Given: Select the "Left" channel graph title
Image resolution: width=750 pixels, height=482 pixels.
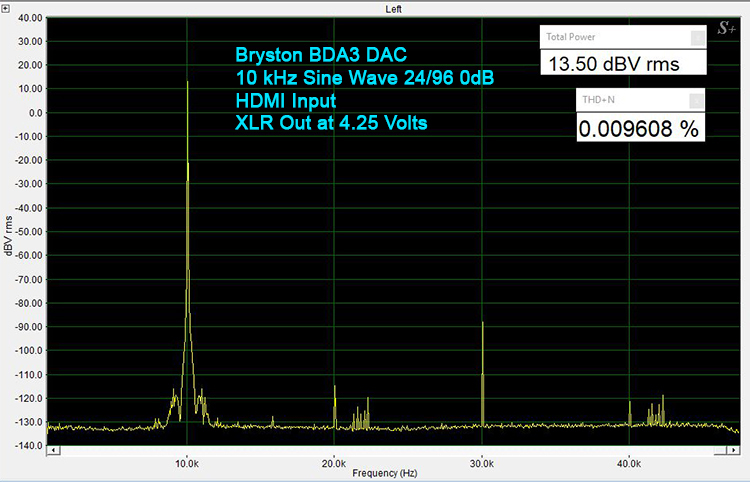Looking at the screenshot, I should (x=393, y=8).
